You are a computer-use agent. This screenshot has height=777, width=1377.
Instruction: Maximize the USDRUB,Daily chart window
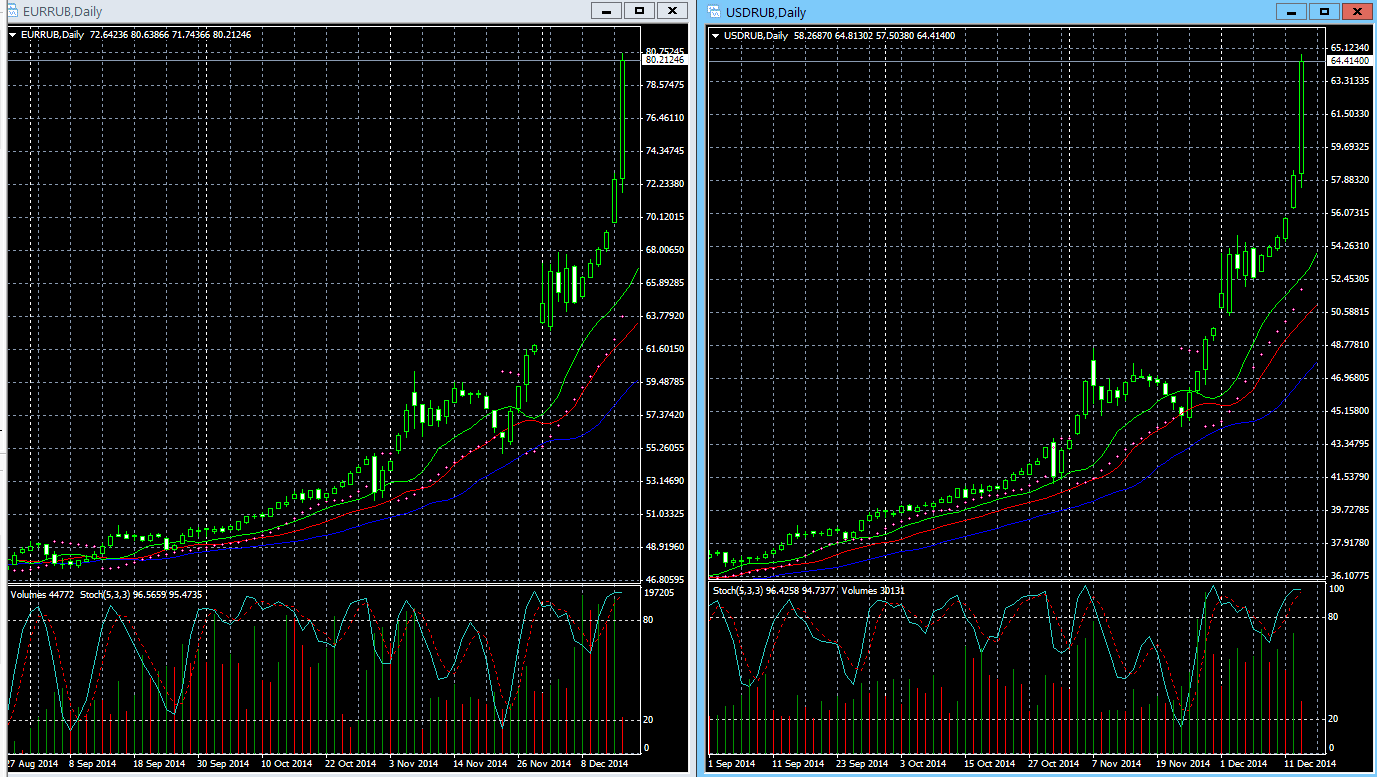coord(1324,12)
